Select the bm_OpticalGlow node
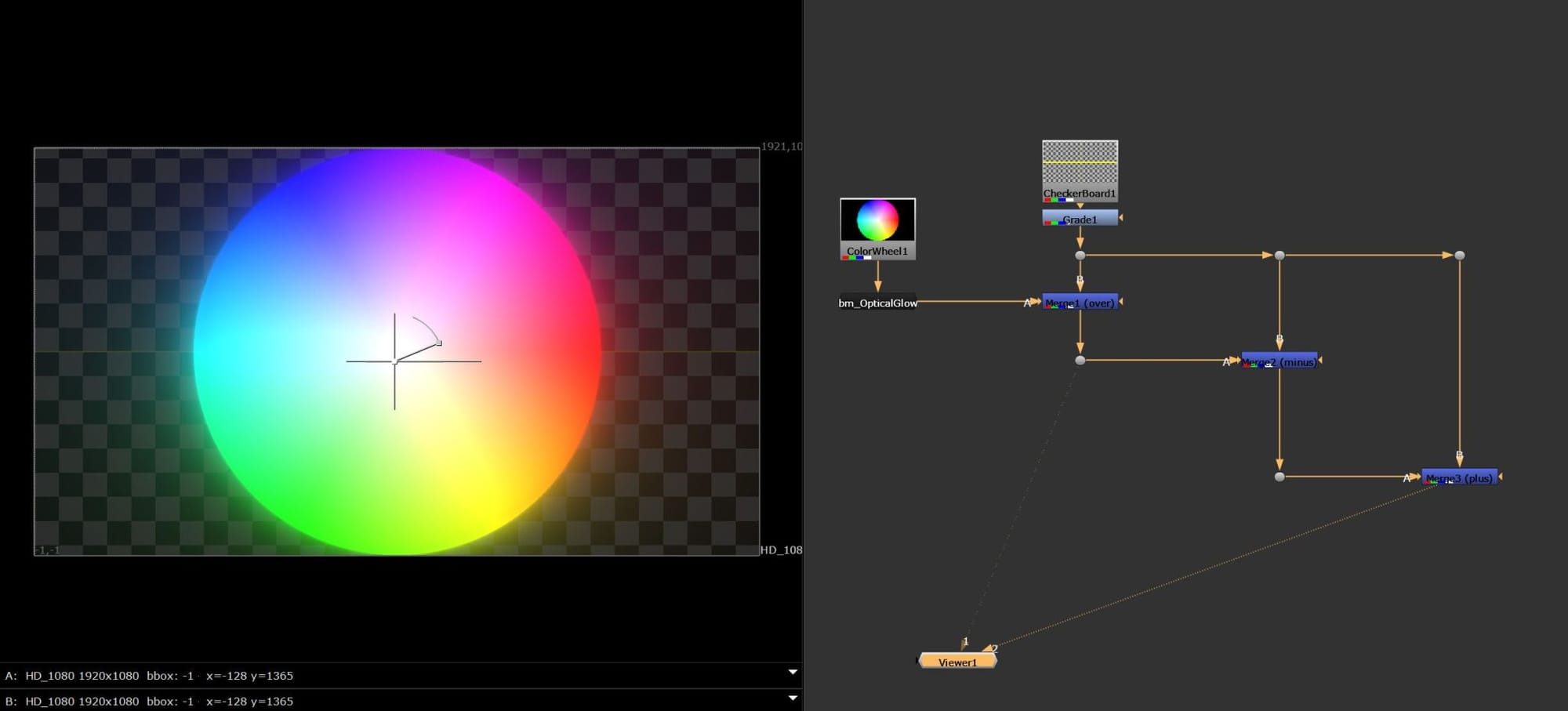The width and height of the screenshot is (1568, 711). pos(877,303)
